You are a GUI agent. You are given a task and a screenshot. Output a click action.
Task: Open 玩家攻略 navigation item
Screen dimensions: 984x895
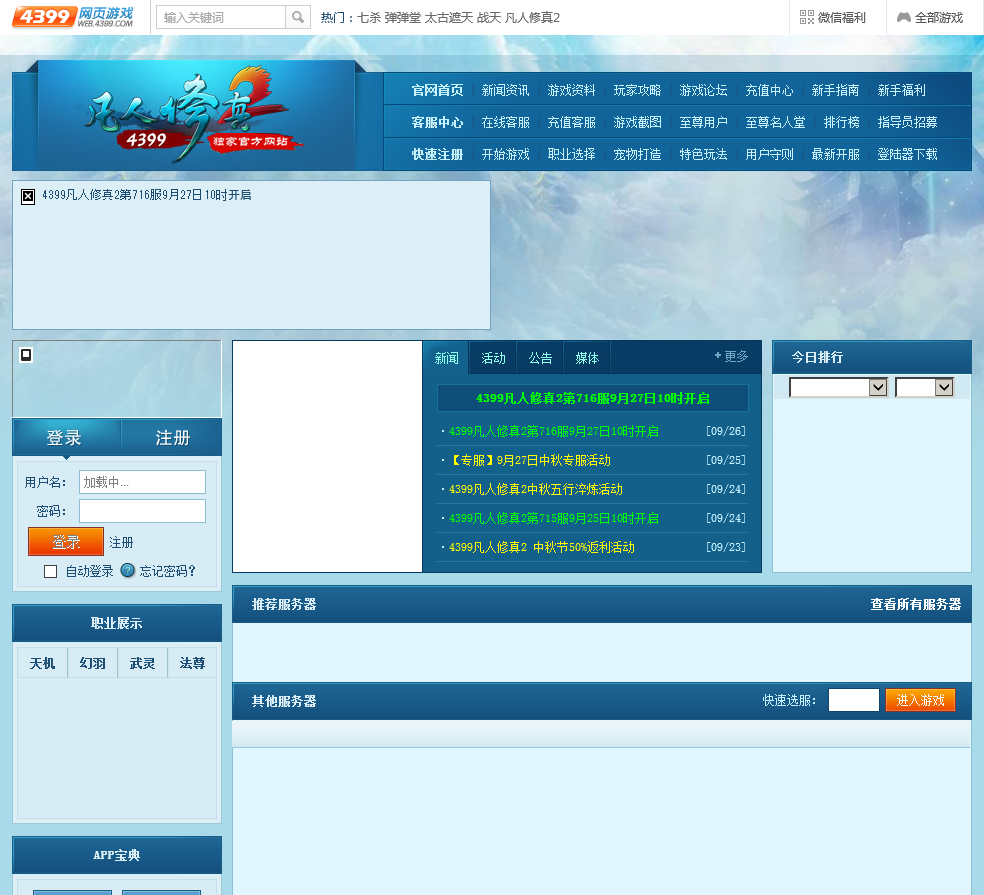[x=637, y=90]
